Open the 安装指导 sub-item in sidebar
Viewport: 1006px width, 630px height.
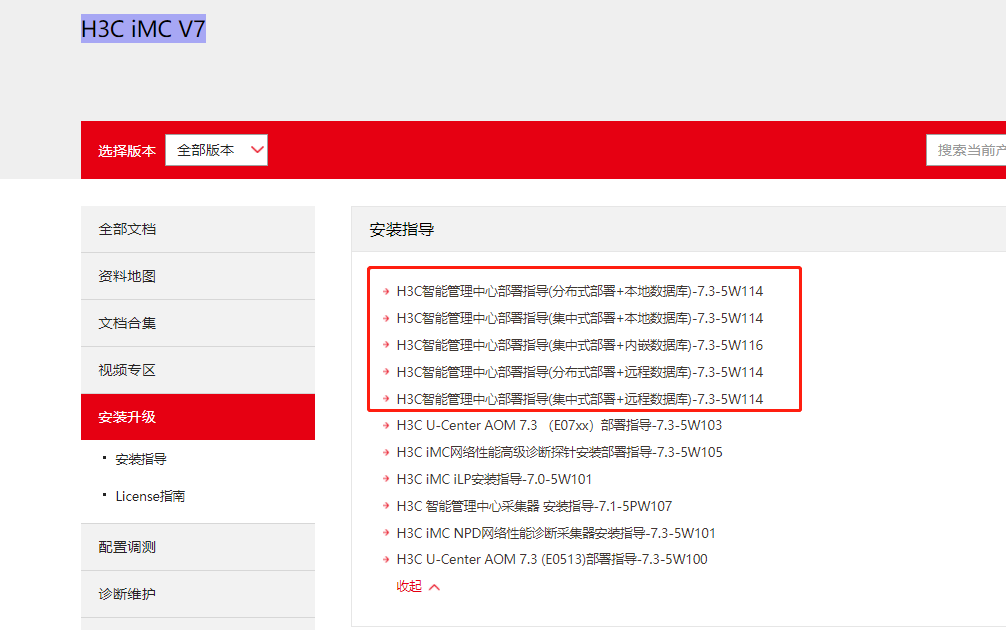pos(141,459)
